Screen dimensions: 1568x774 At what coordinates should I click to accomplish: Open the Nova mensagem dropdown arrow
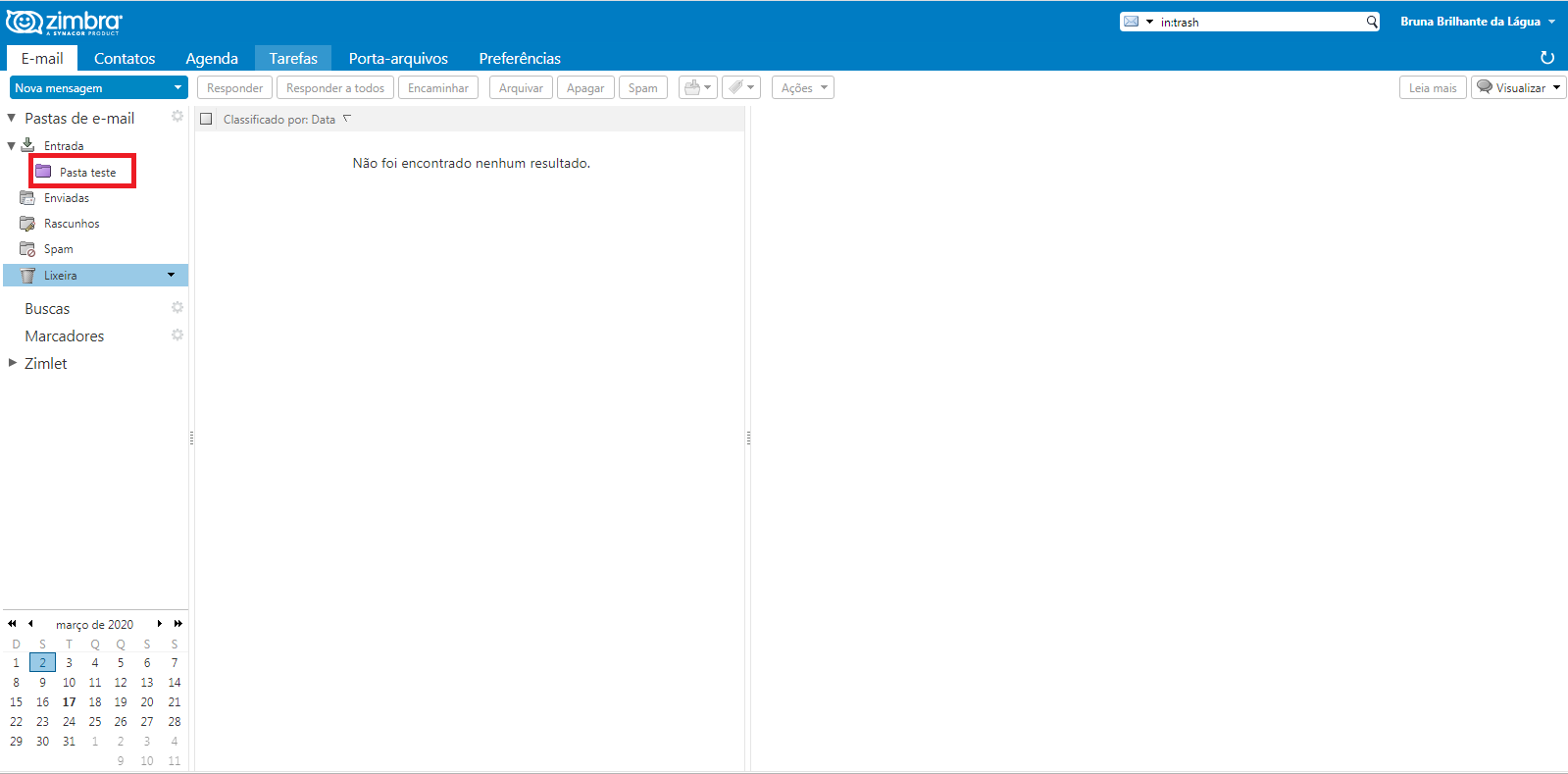pos(177,88)
